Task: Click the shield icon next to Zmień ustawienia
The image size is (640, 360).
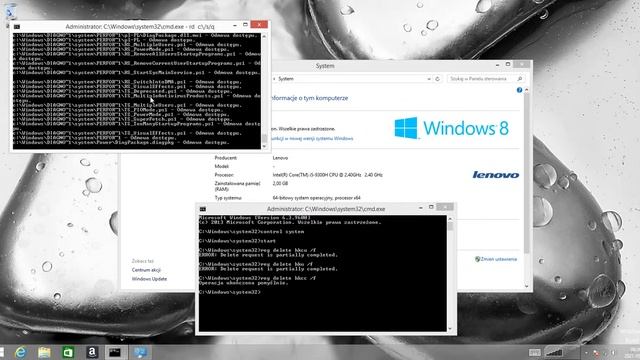Action: (x=477, y=259)
